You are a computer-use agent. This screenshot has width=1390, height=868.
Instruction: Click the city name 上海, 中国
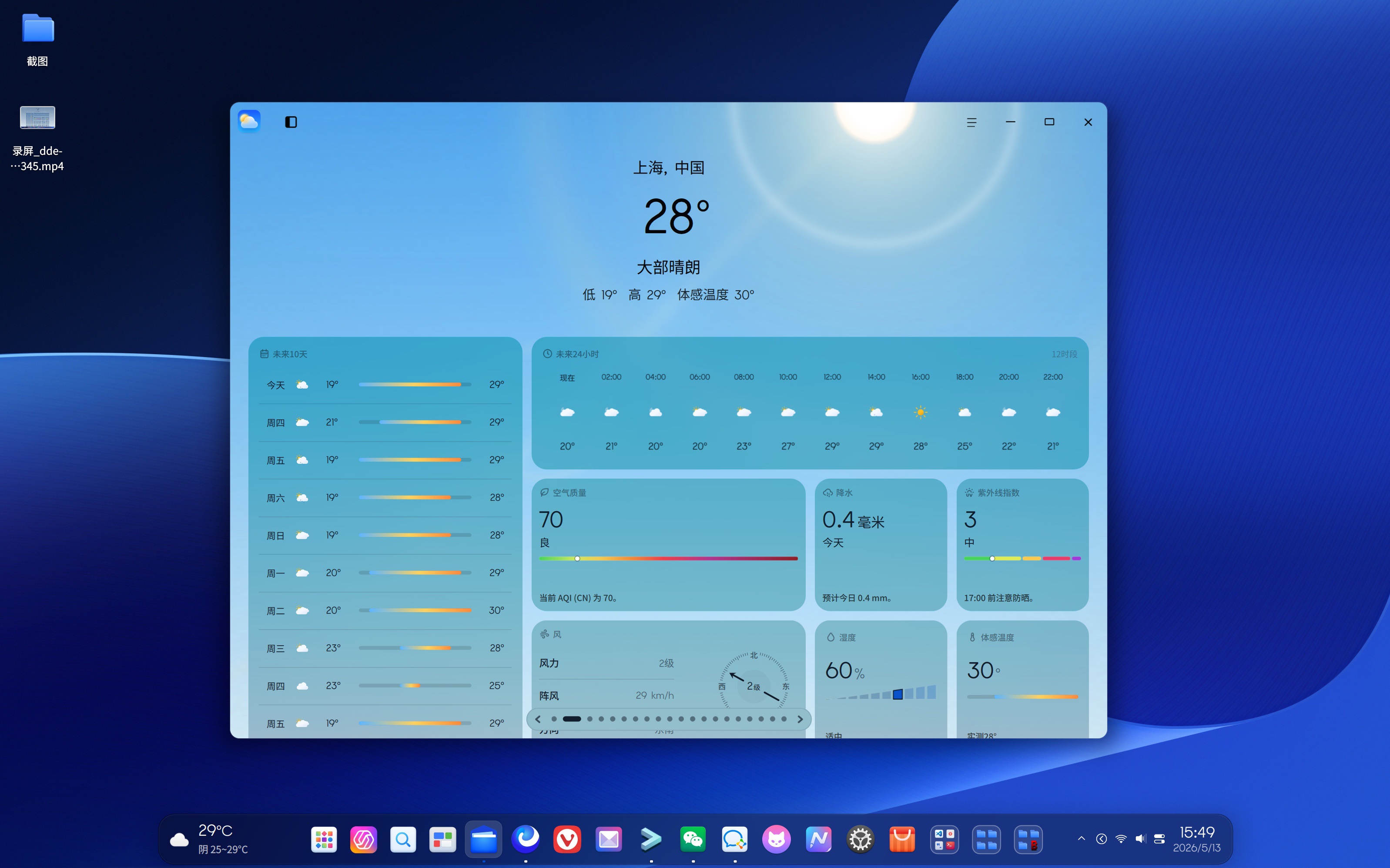pos(669,168)
